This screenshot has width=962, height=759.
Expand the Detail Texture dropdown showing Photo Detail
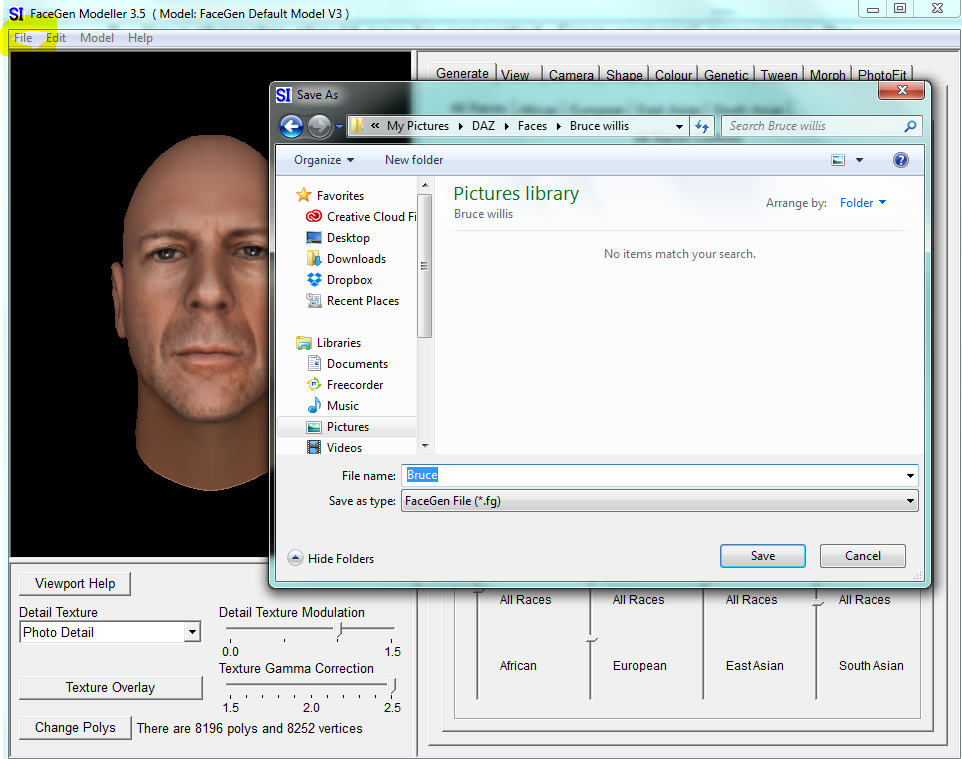pyautogui.click(x=192, y=631)
